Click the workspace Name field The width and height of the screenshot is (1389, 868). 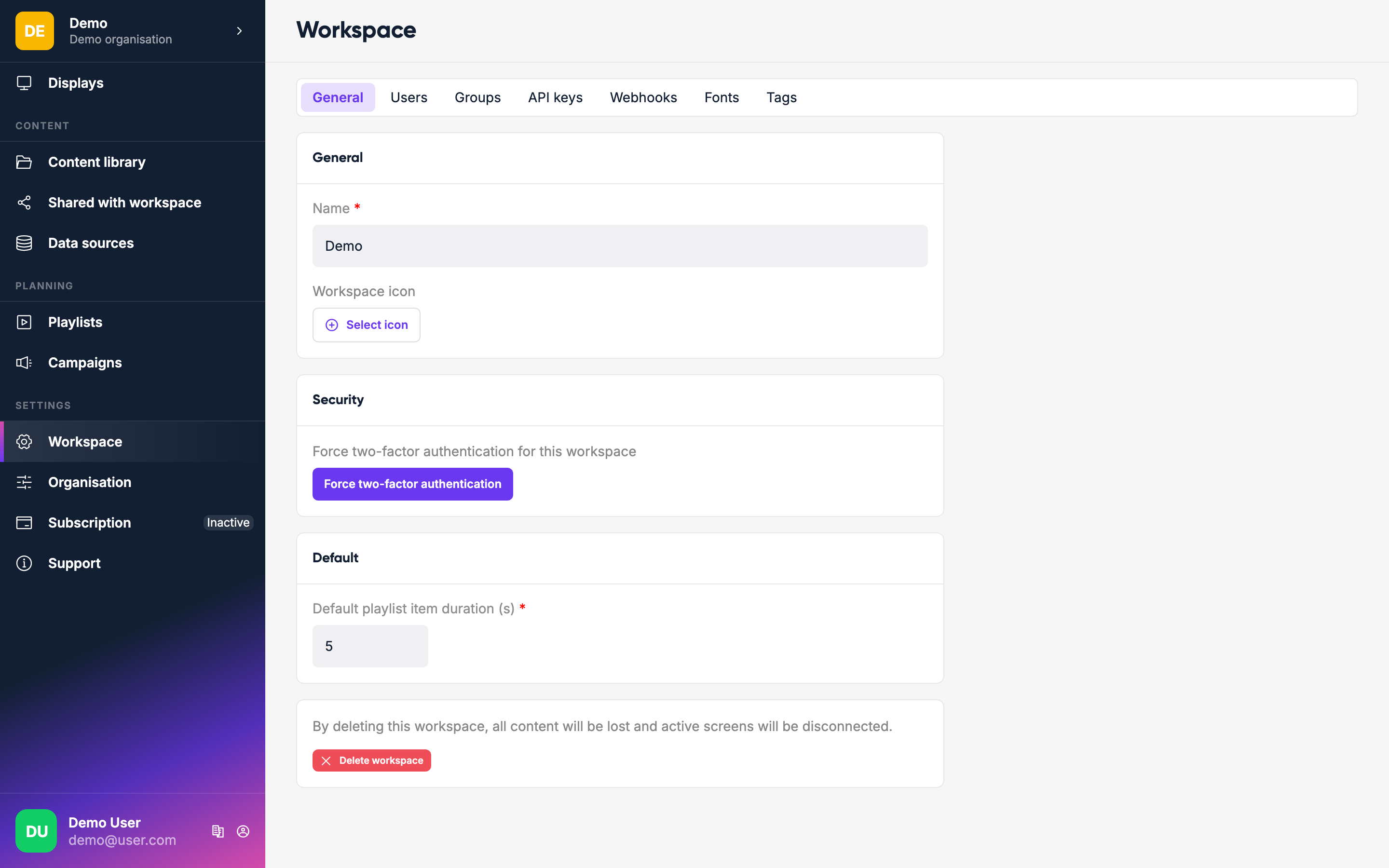(619, 245)
